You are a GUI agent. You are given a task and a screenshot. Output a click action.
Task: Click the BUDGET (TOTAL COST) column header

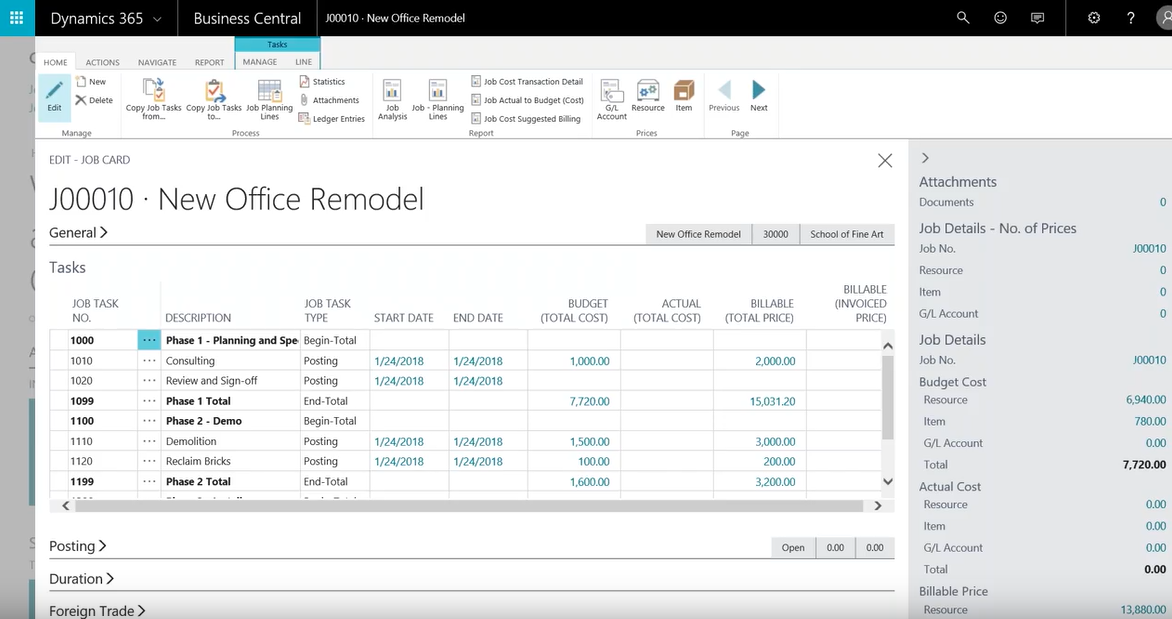click(x=574, y=310)
